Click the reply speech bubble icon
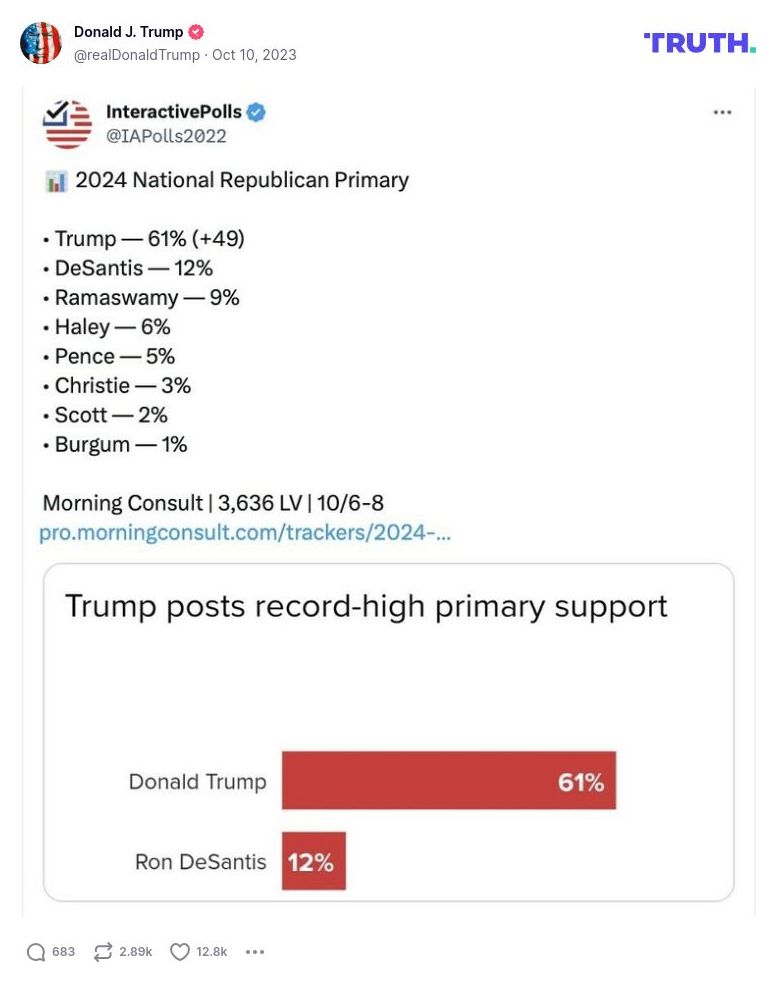777x982 pixels. click(x=37, y=952)
